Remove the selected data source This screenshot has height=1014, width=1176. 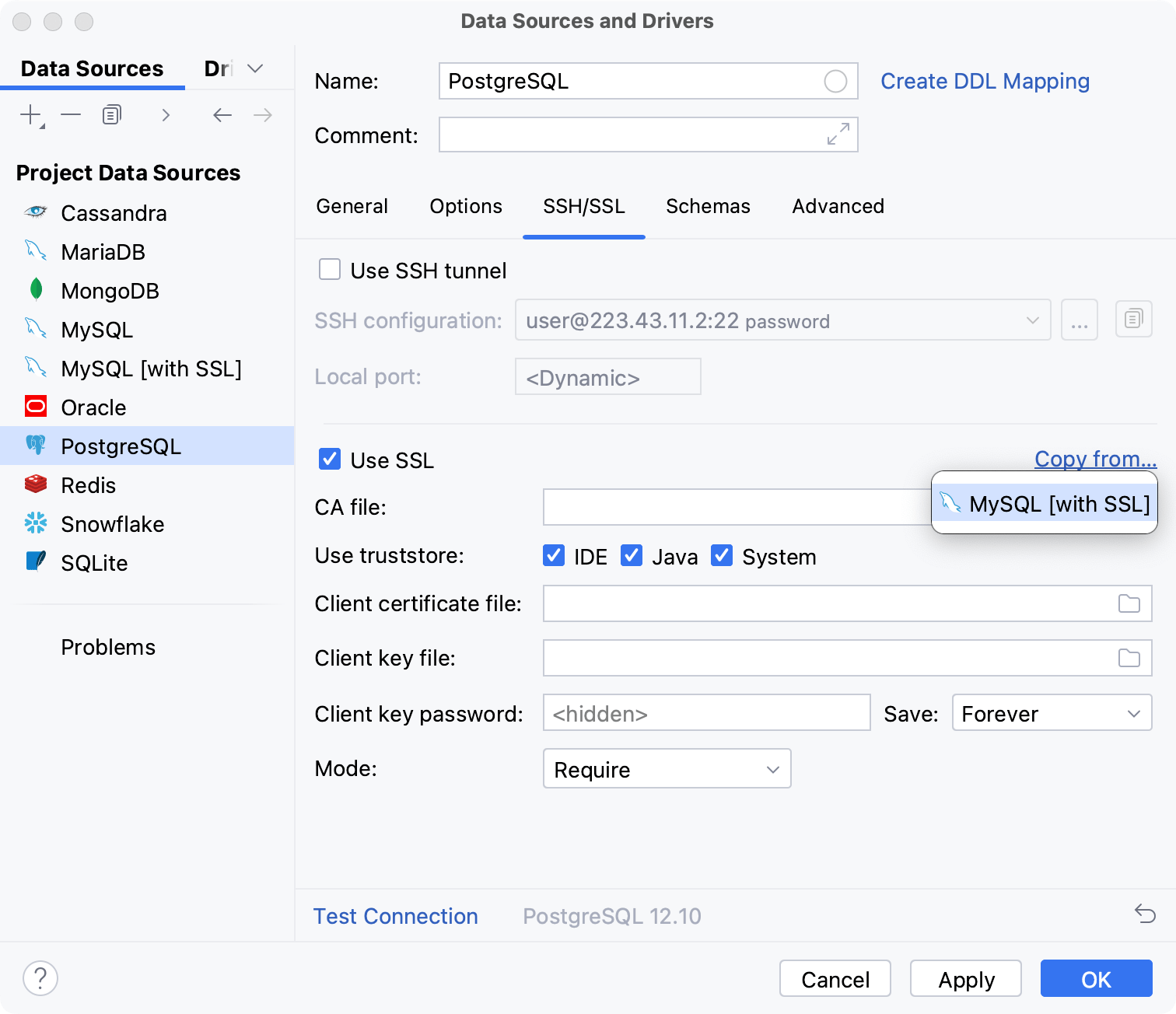click(71, 114)
